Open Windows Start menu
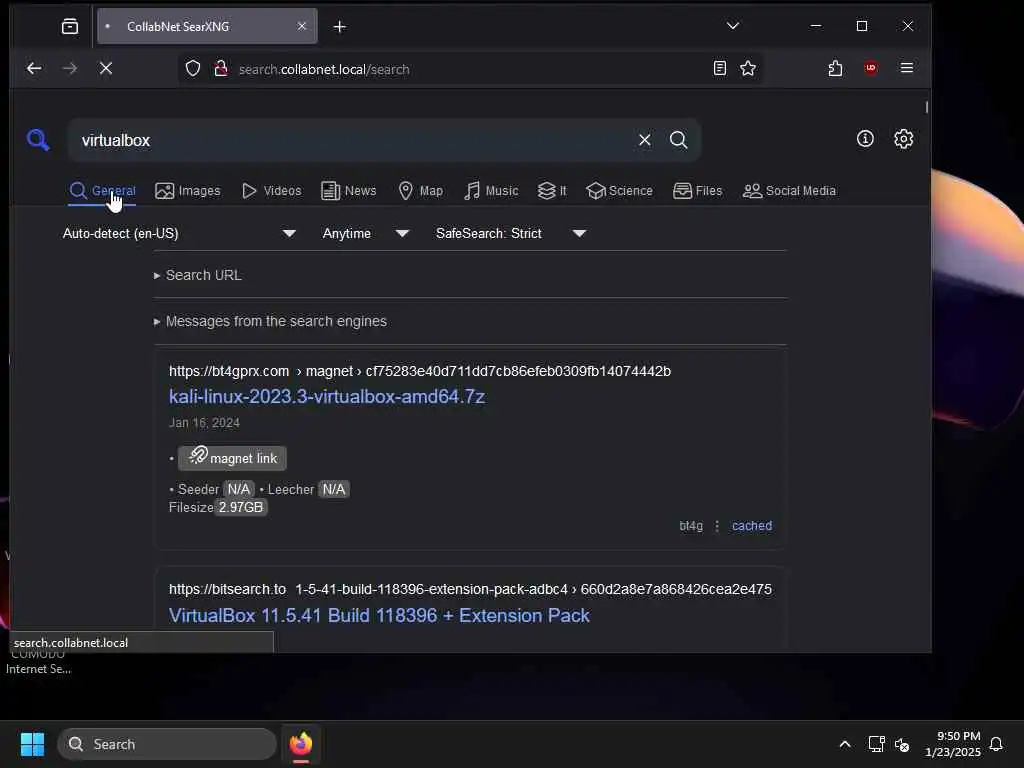This screenshot has height=768, width=1024. point(32,744)
